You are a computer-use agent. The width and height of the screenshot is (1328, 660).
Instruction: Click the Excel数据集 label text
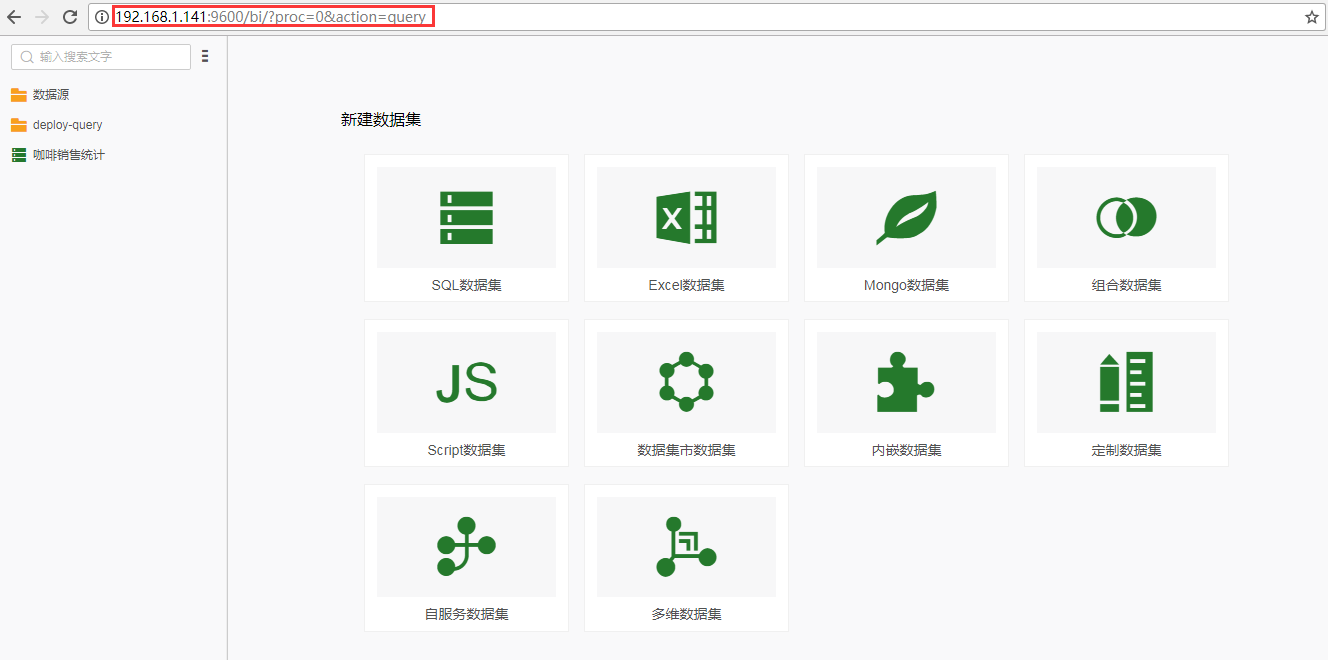pos(686,285)
